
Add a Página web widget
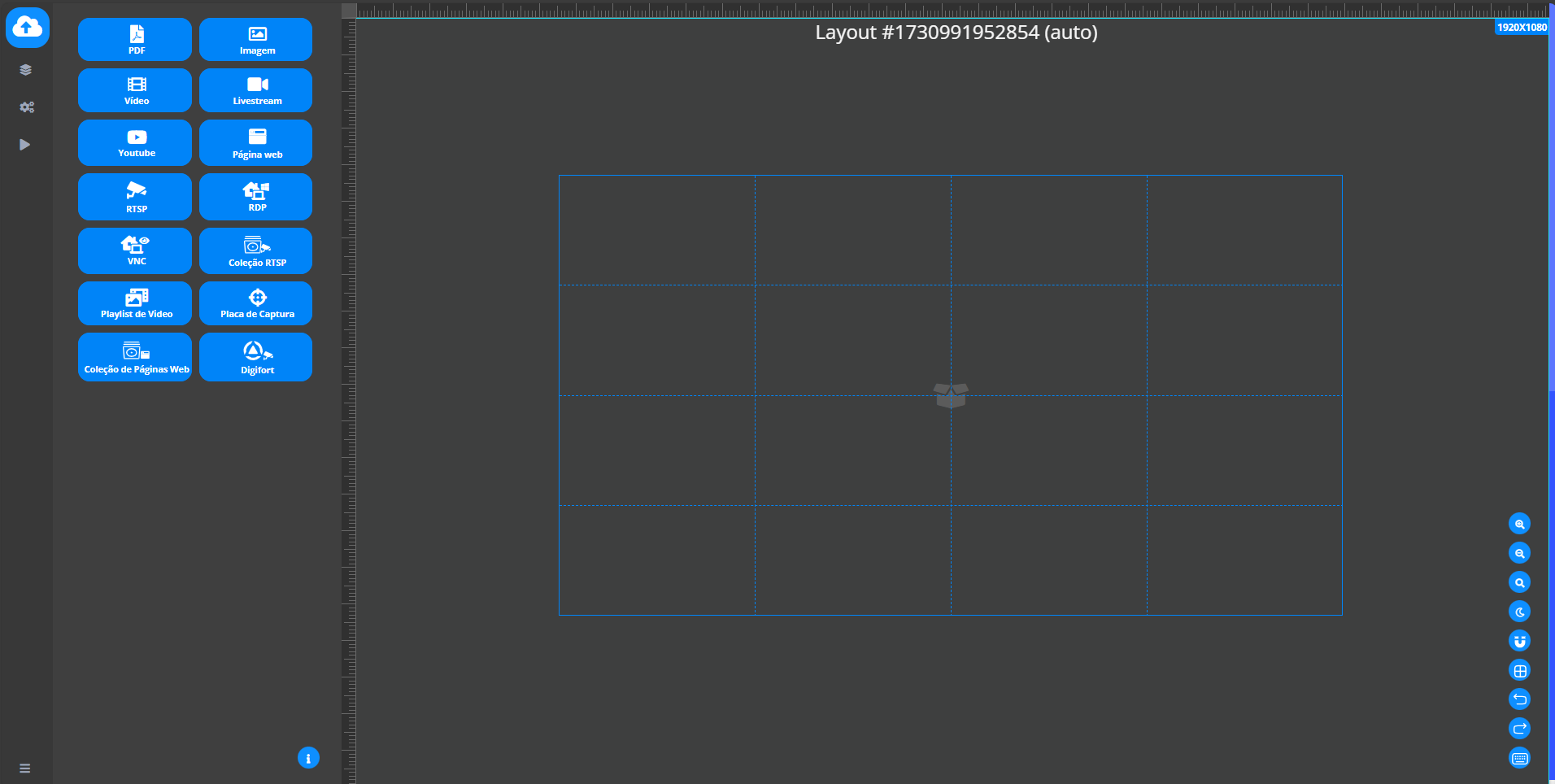(255, 143)
